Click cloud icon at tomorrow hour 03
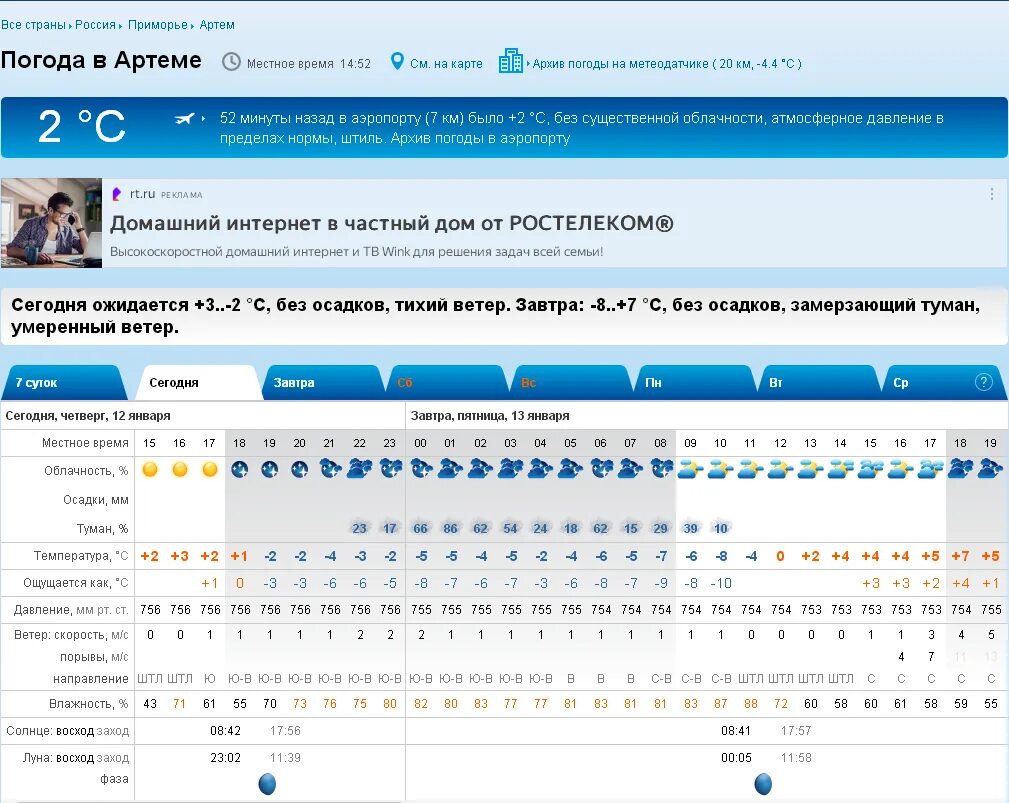 click(x=510, y=469)
